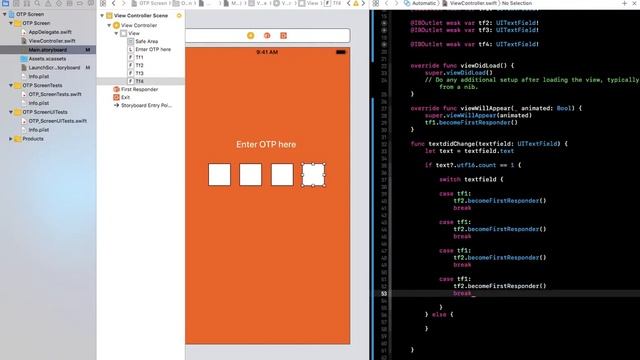Image resolution: width=640 pixels, height=360 pixels.
Task: Open the Find navigator magnifier icon
Action: click(38, 3)
